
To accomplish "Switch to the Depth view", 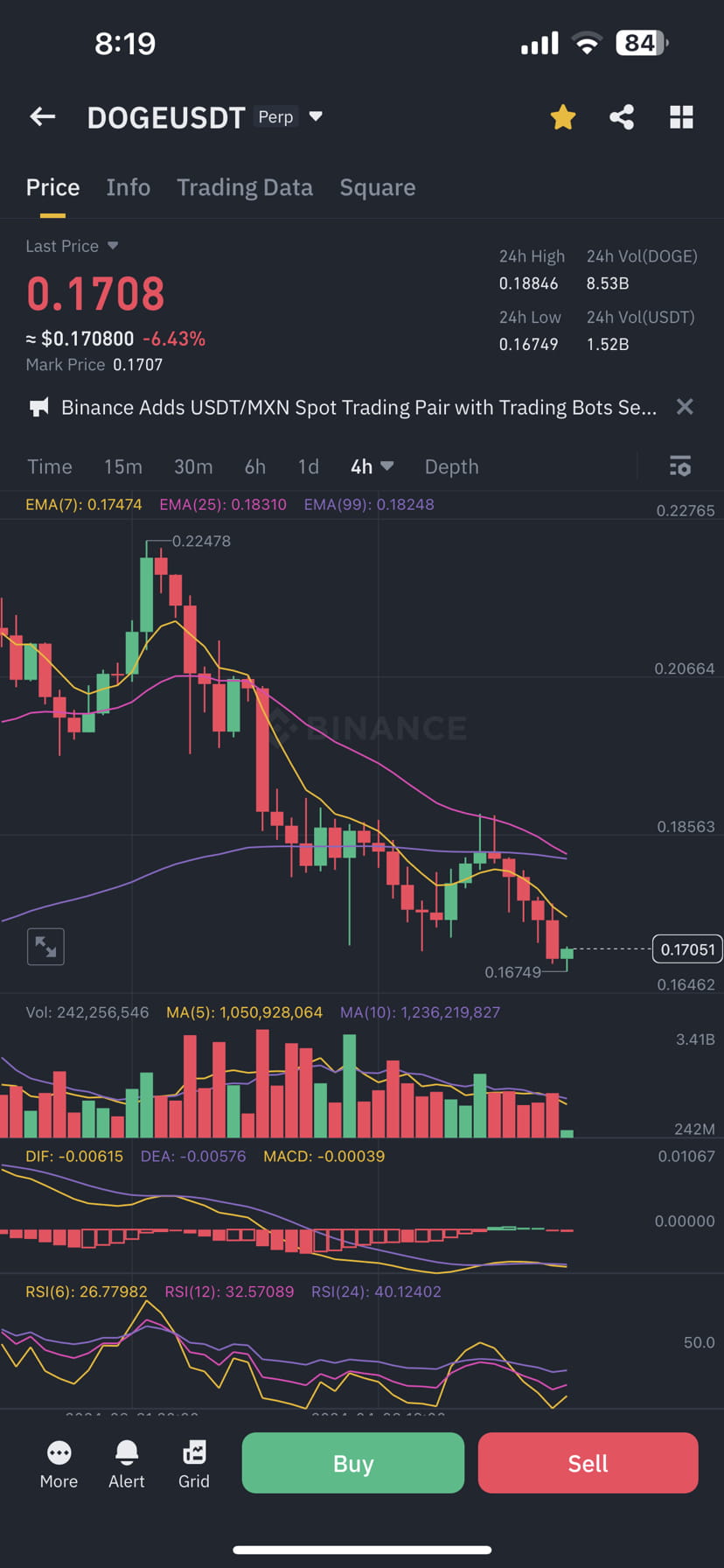I will click(451, 466).
